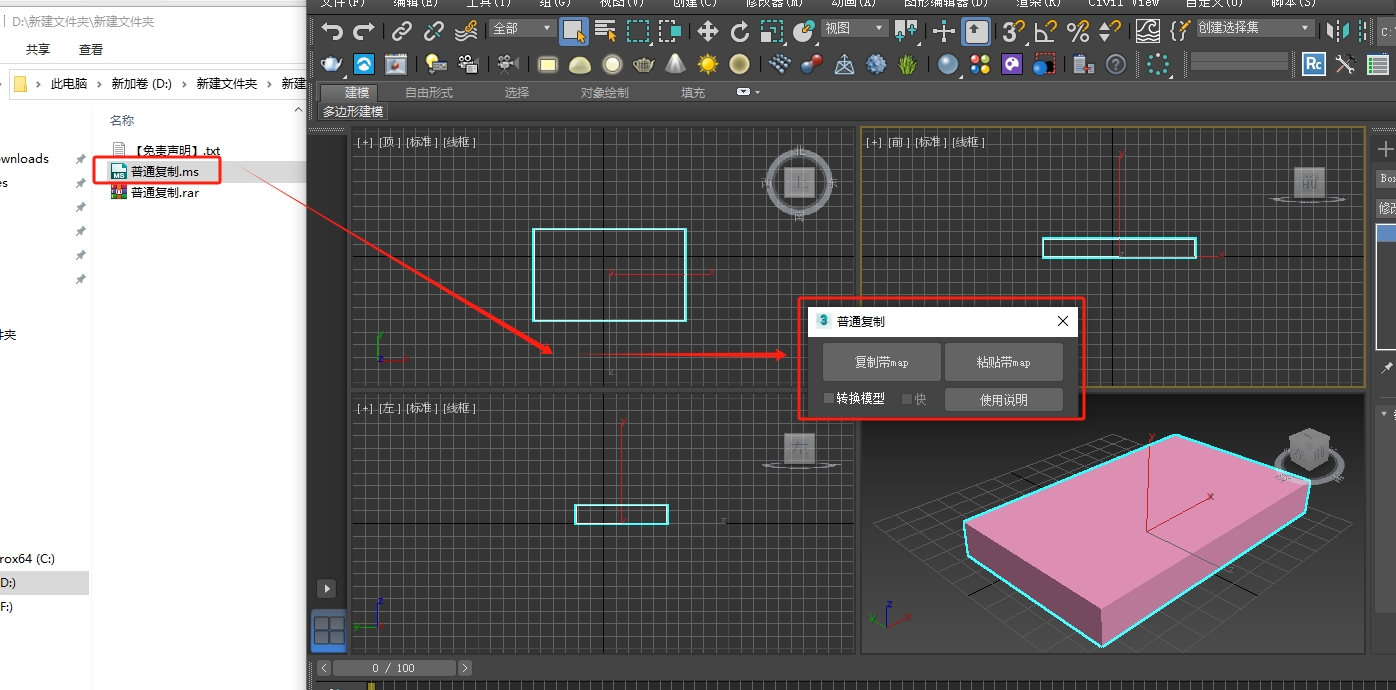Toggle Select and Manipulate crosshair tool
Image resolution: width=1396 pixels, height=690 pixels.
(944, 32)
